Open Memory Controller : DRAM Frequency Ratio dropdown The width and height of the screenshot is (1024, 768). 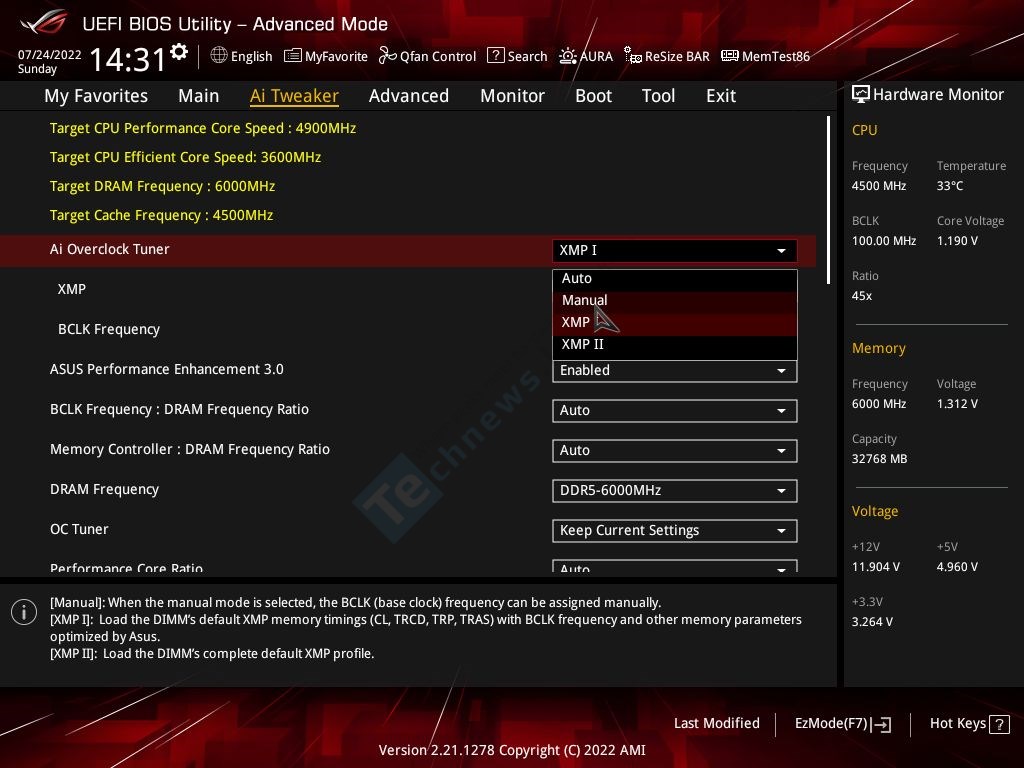[675, 451]
